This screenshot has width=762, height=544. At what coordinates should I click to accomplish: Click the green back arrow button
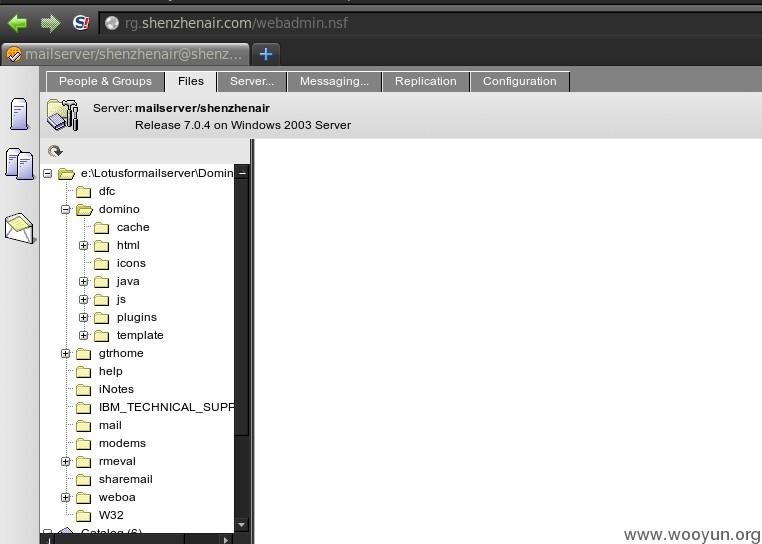[17, 23]
